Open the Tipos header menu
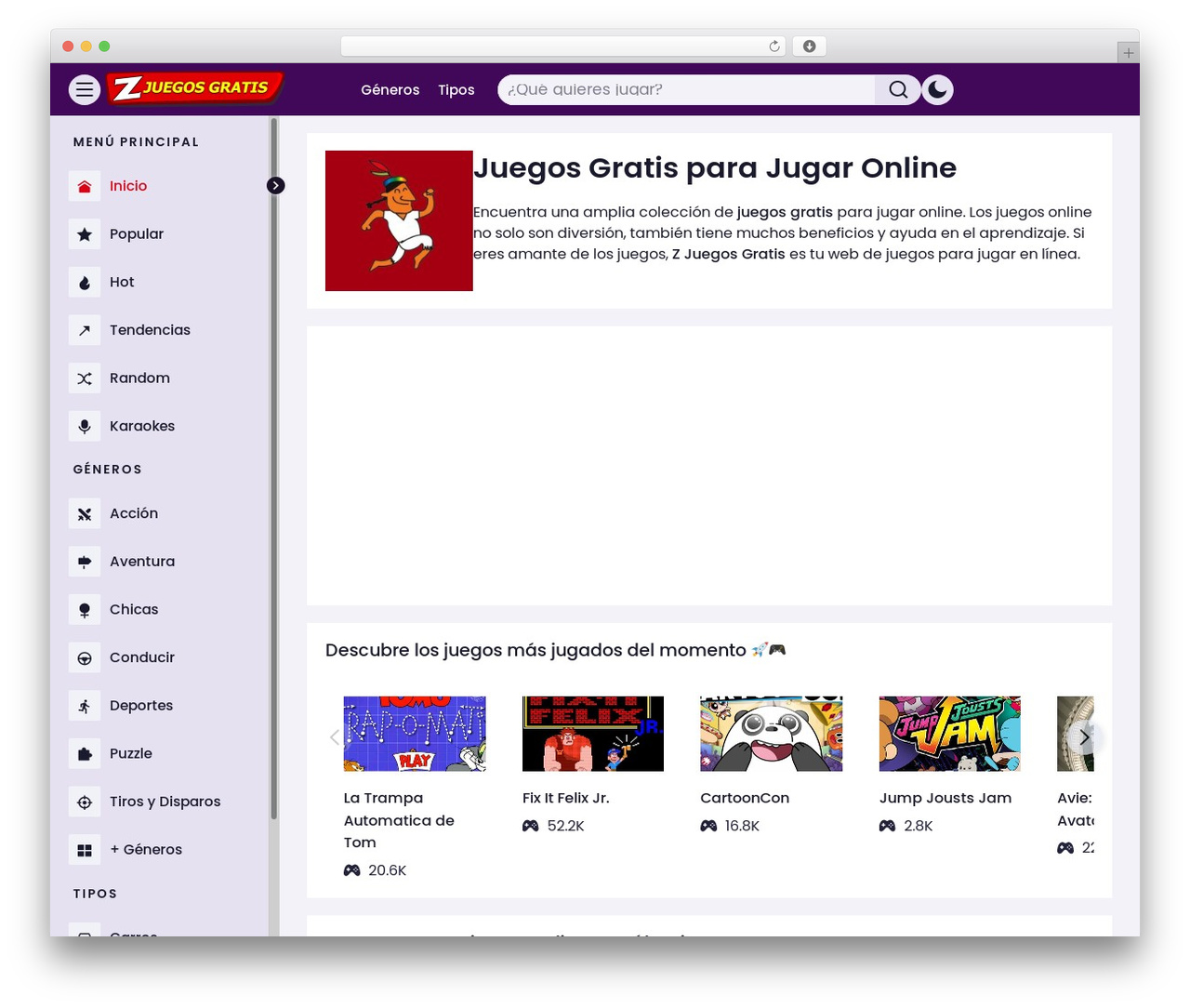Image resolution: width=1190 pixels, height=1008 pixels. [x=456, y=90]
